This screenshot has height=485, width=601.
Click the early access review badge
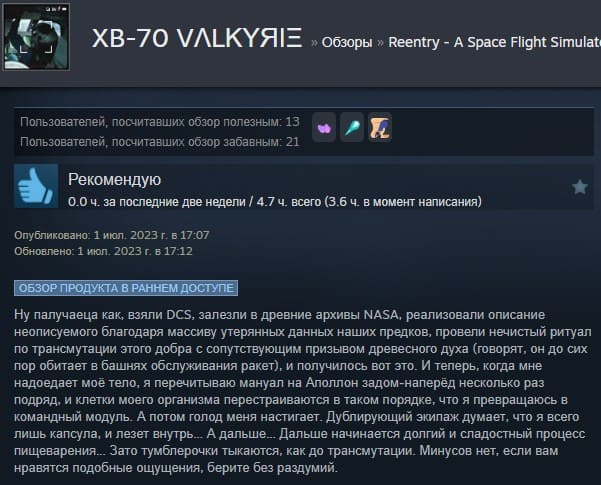click(126, 288)
